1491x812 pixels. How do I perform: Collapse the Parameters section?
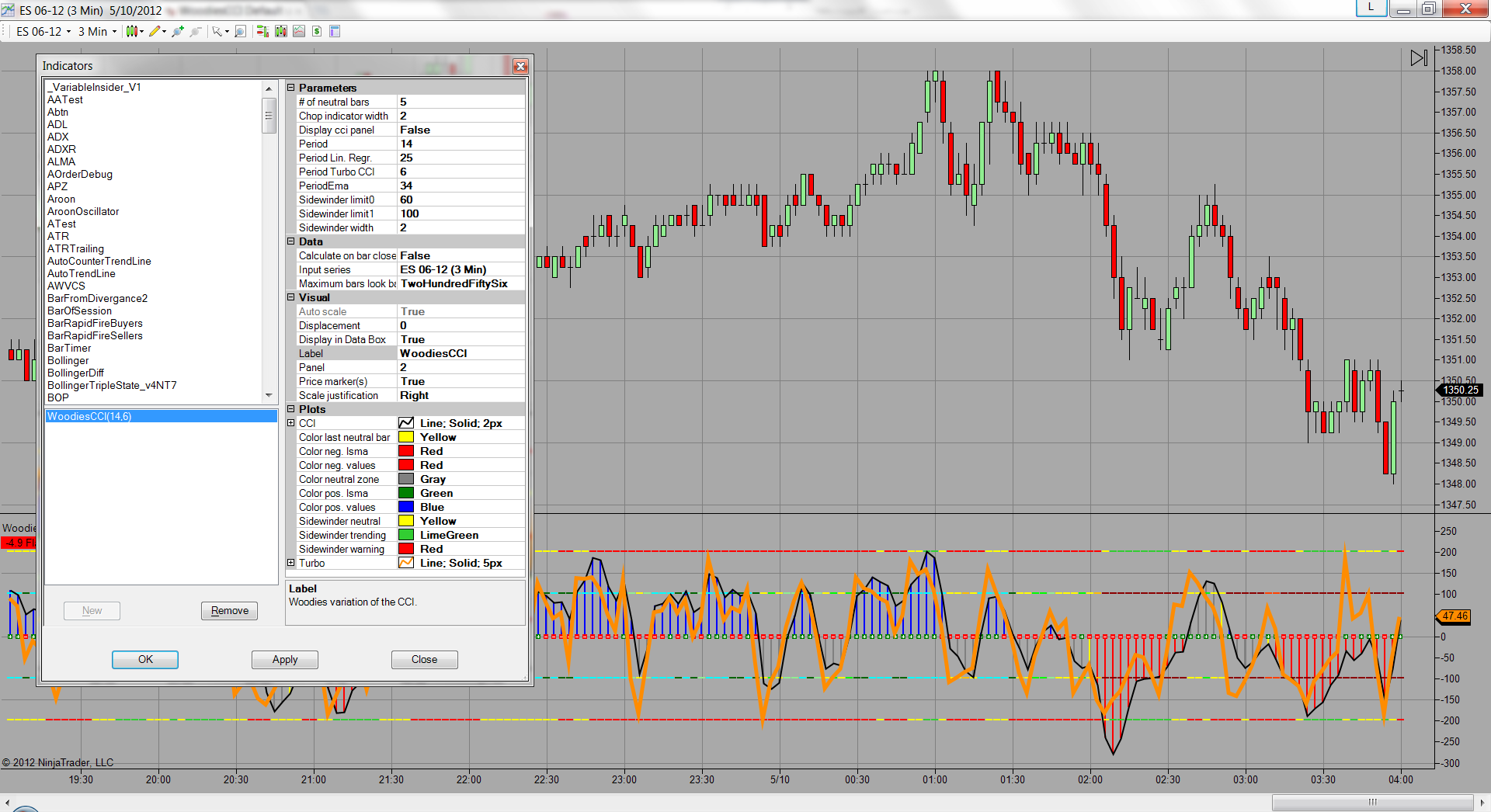(x=291, y=88)
